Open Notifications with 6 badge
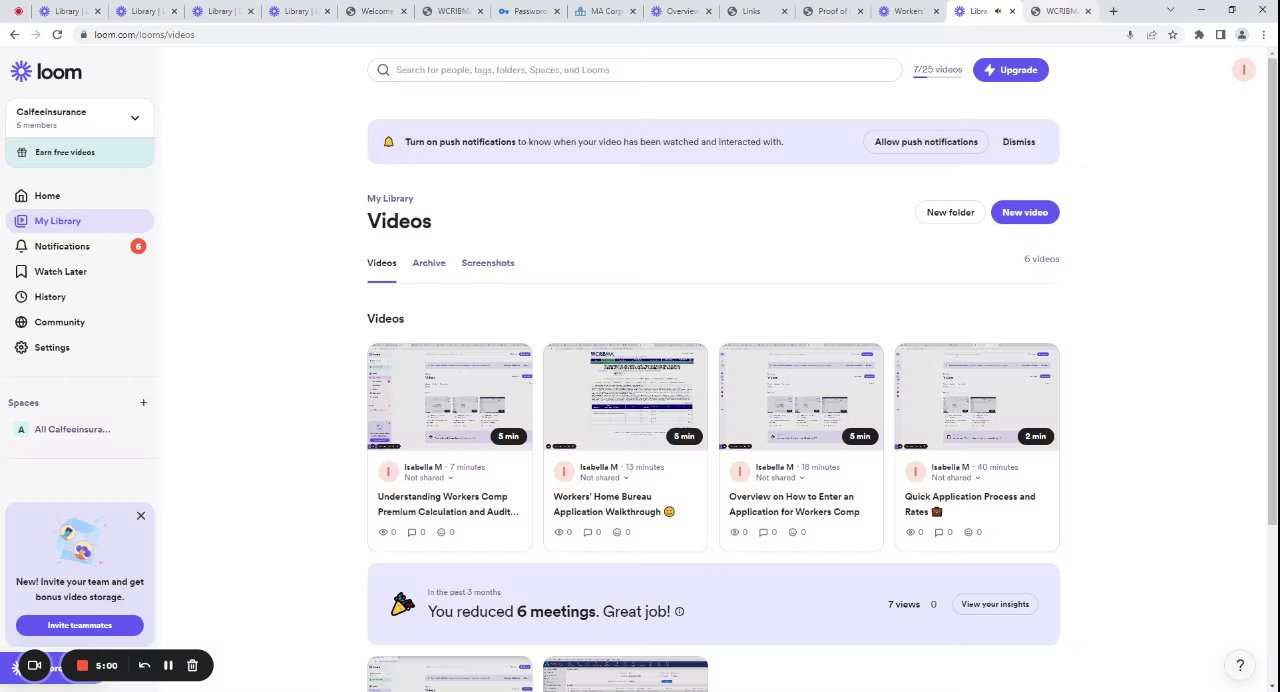The image size is (1280, 692). click(x=80, y=246)
